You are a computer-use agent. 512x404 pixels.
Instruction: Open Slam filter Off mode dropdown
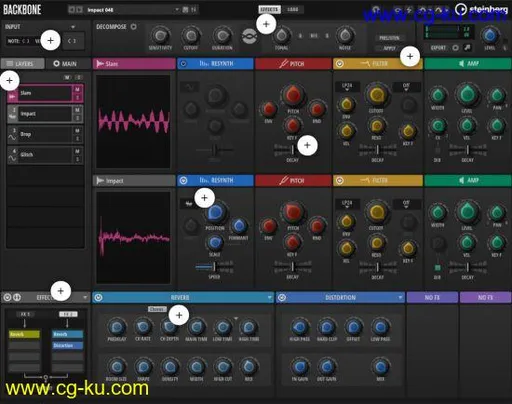(406, 87)
